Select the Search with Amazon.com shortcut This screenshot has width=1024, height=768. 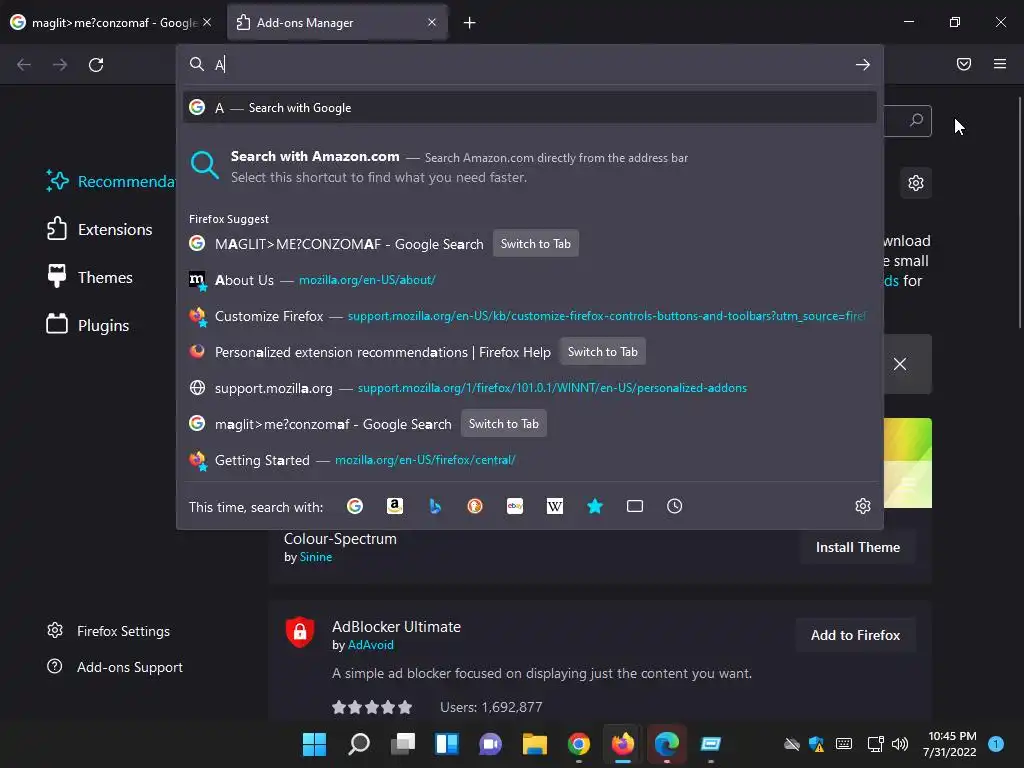pos(530,167)
